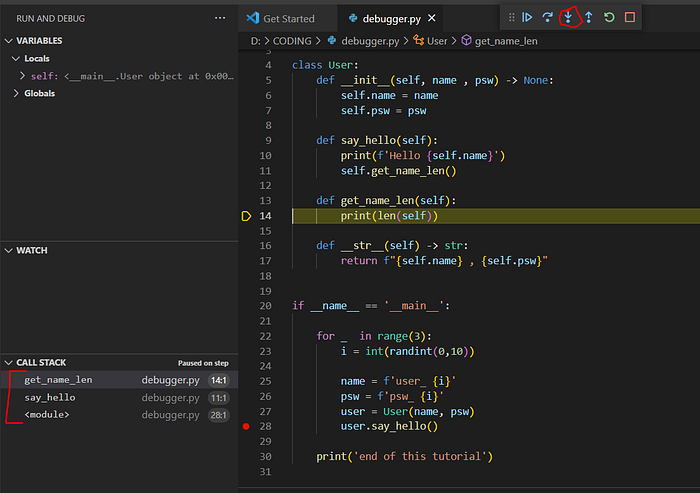This screenshot has width=700, height=493.
Task: Click the Python file icon in breadcrumb
Action: pos(332,41)
